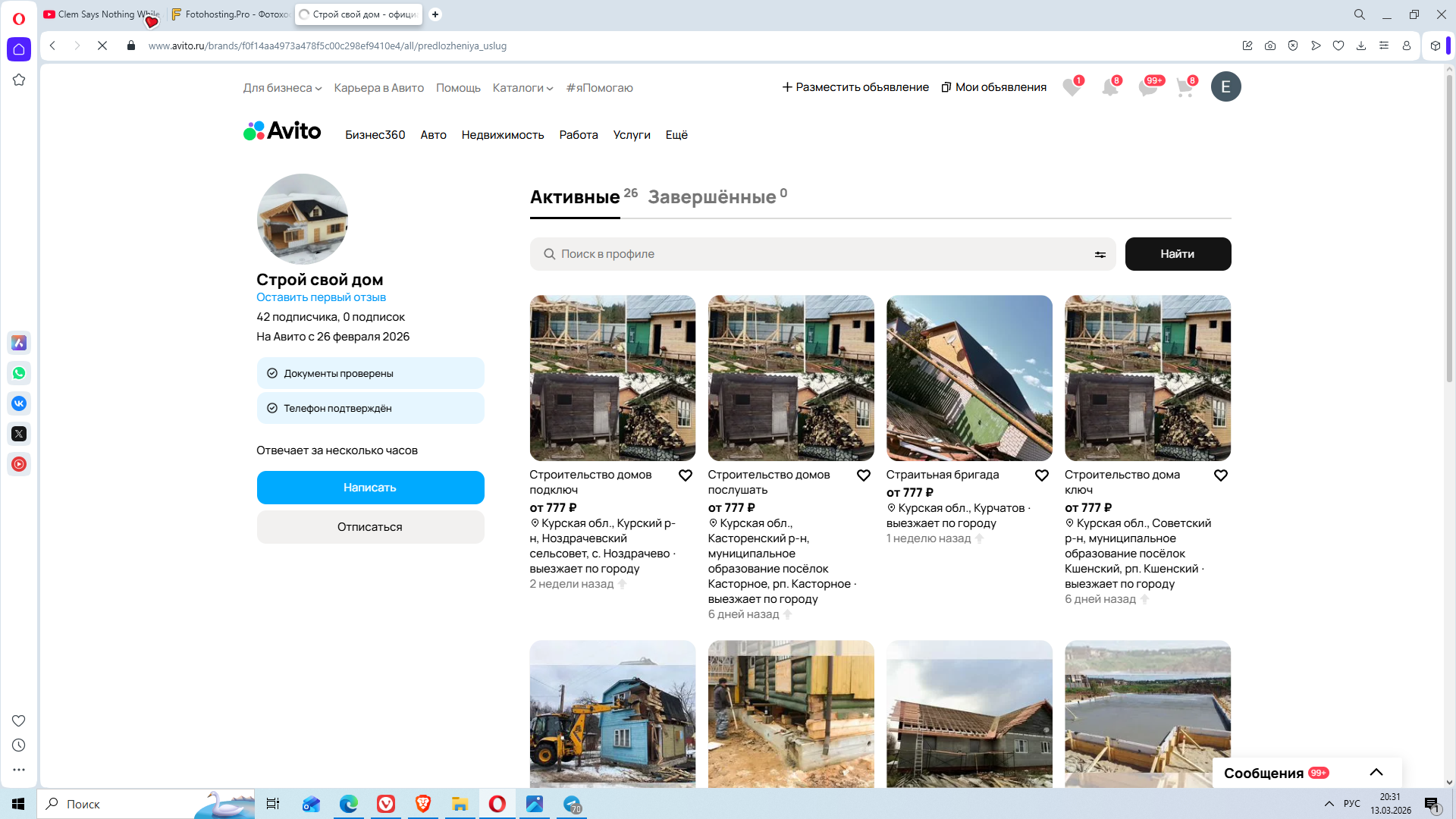The image size is (1456, 819).
Task: Expand the Сообщения chat panel
Action: pyautogui.click(x=1376, y=773)
